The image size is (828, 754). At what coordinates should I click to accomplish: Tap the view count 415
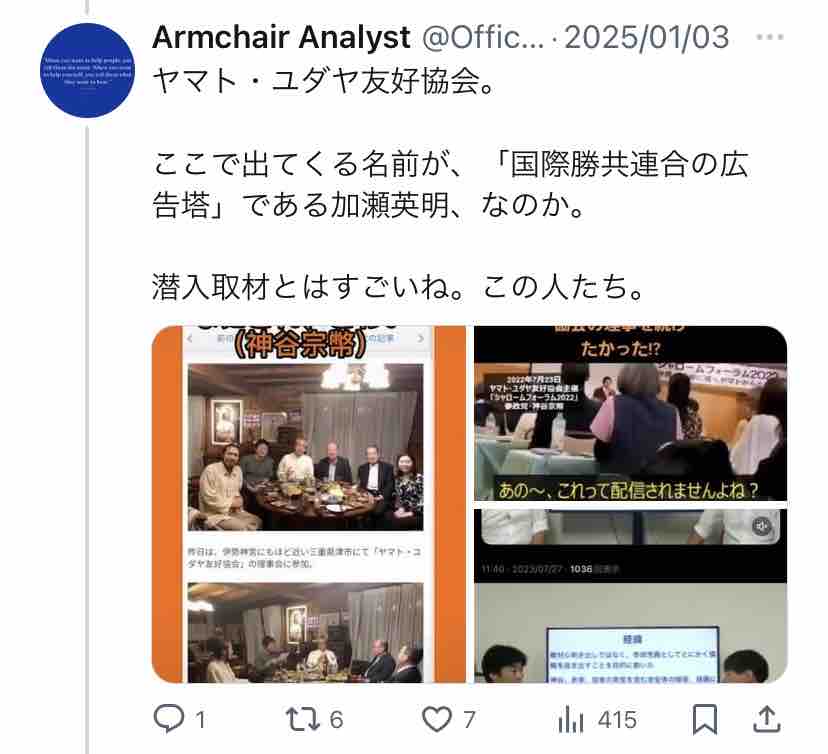click(x=617, y=720)
